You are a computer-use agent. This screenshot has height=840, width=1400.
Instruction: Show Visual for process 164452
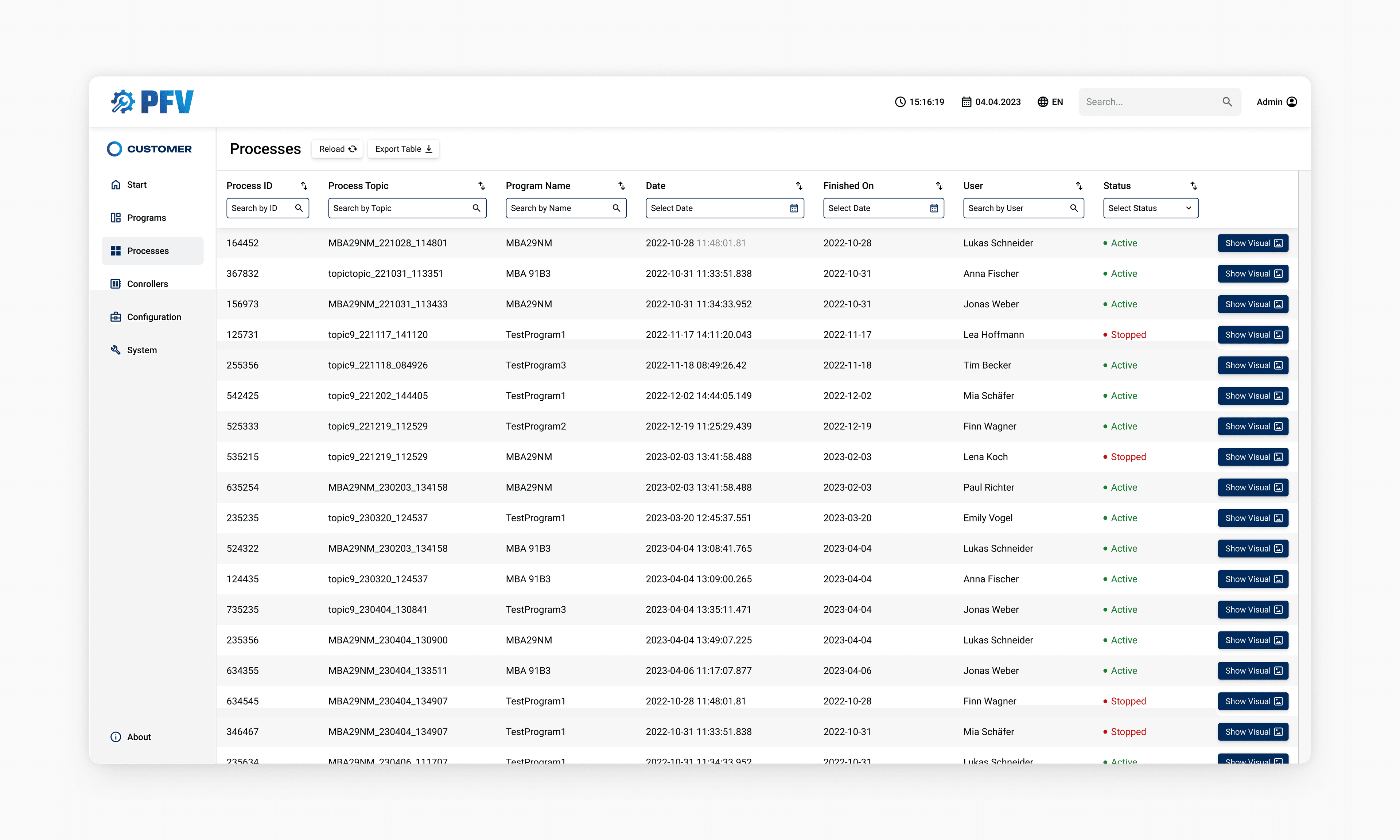1253,243
